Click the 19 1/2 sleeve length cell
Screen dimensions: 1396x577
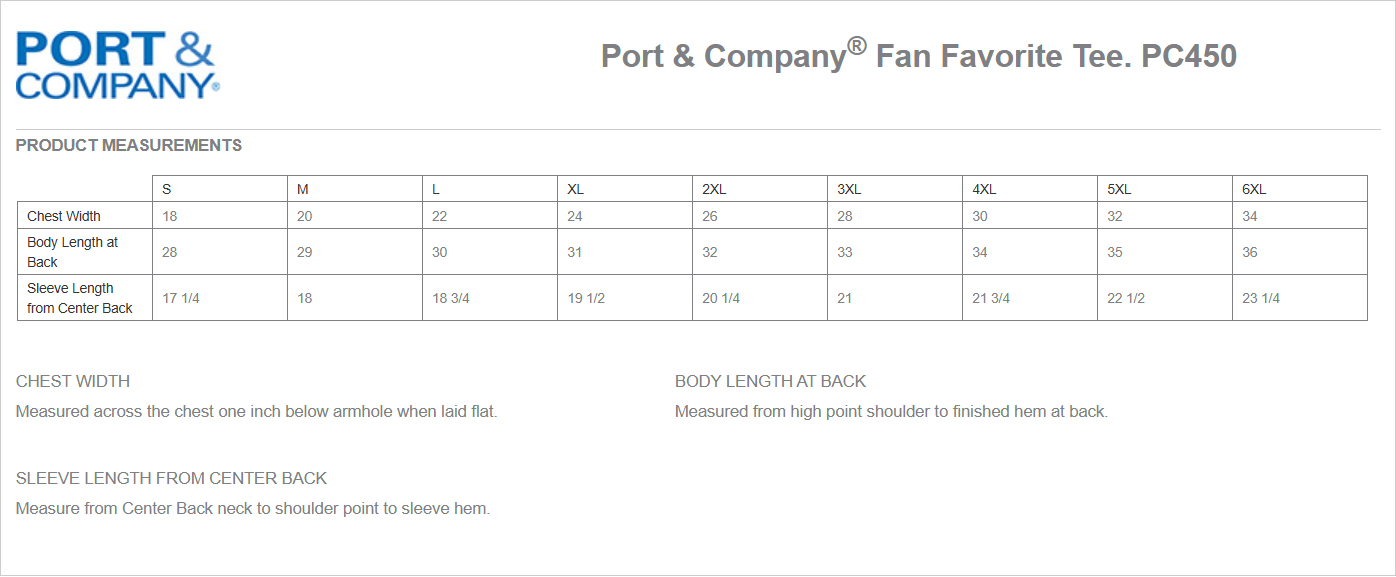point(586,298)
